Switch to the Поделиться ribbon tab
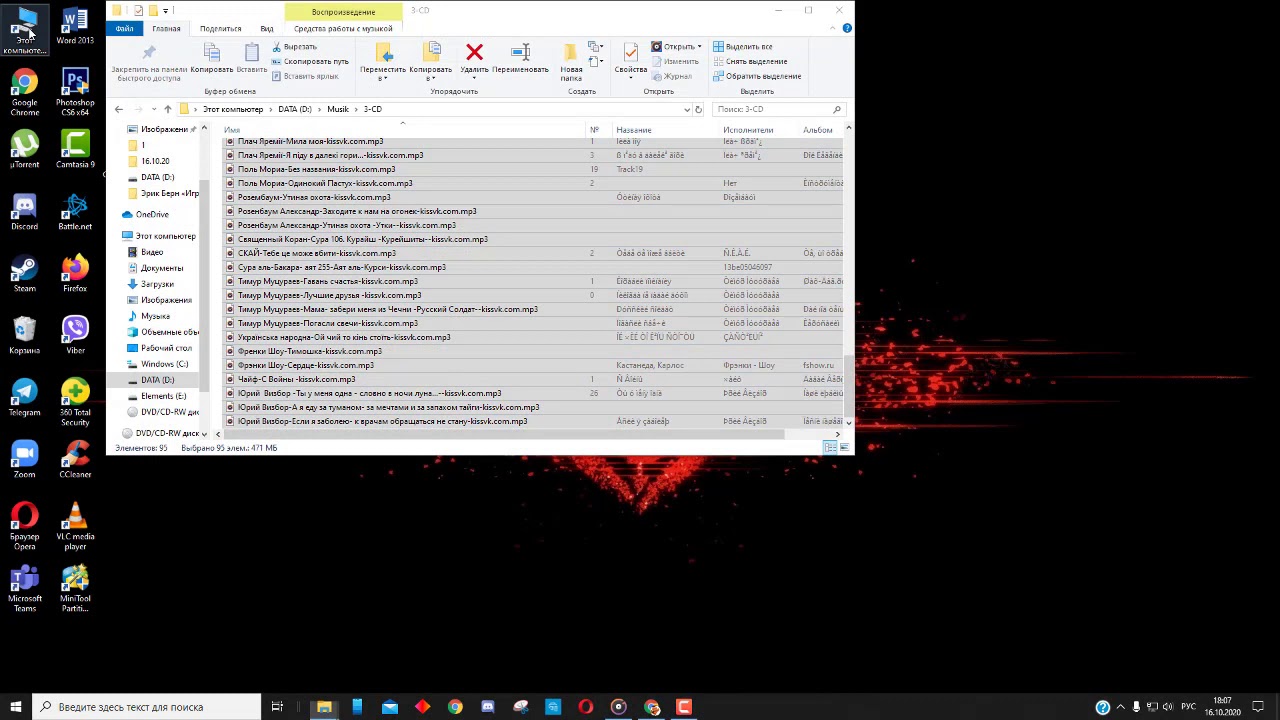The image size is (1280, 720). [220, 29]
